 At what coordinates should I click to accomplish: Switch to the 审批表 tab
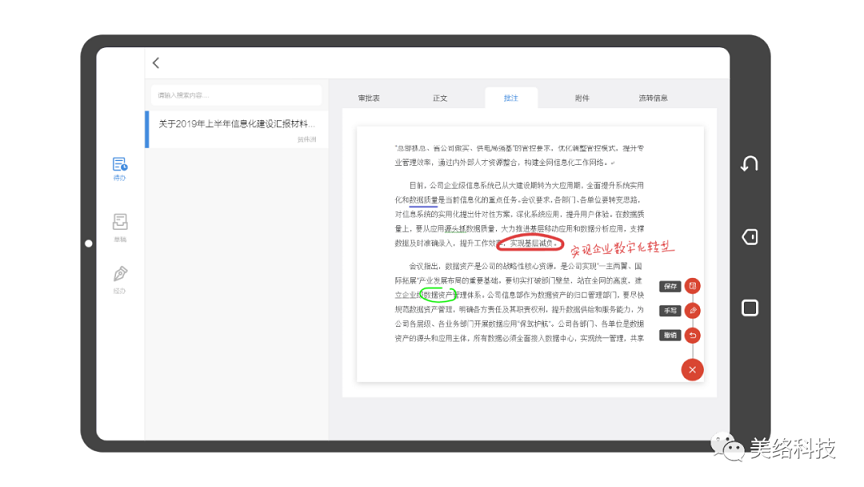point(369,98)
